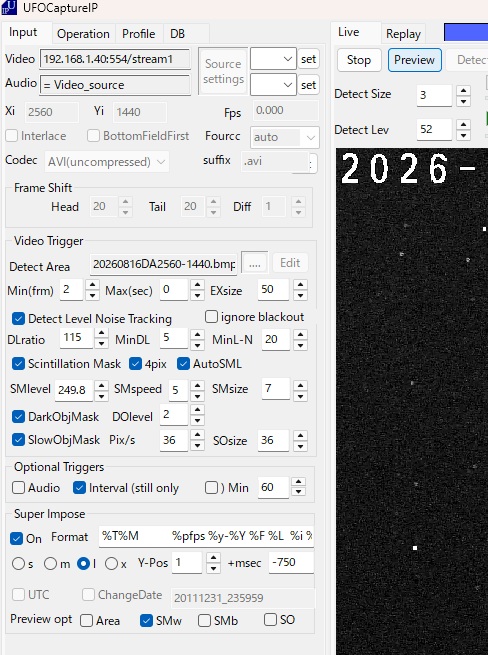The image size is (488, 655).
Task: Open Detect Area file browse button
Action: [254, 264]
